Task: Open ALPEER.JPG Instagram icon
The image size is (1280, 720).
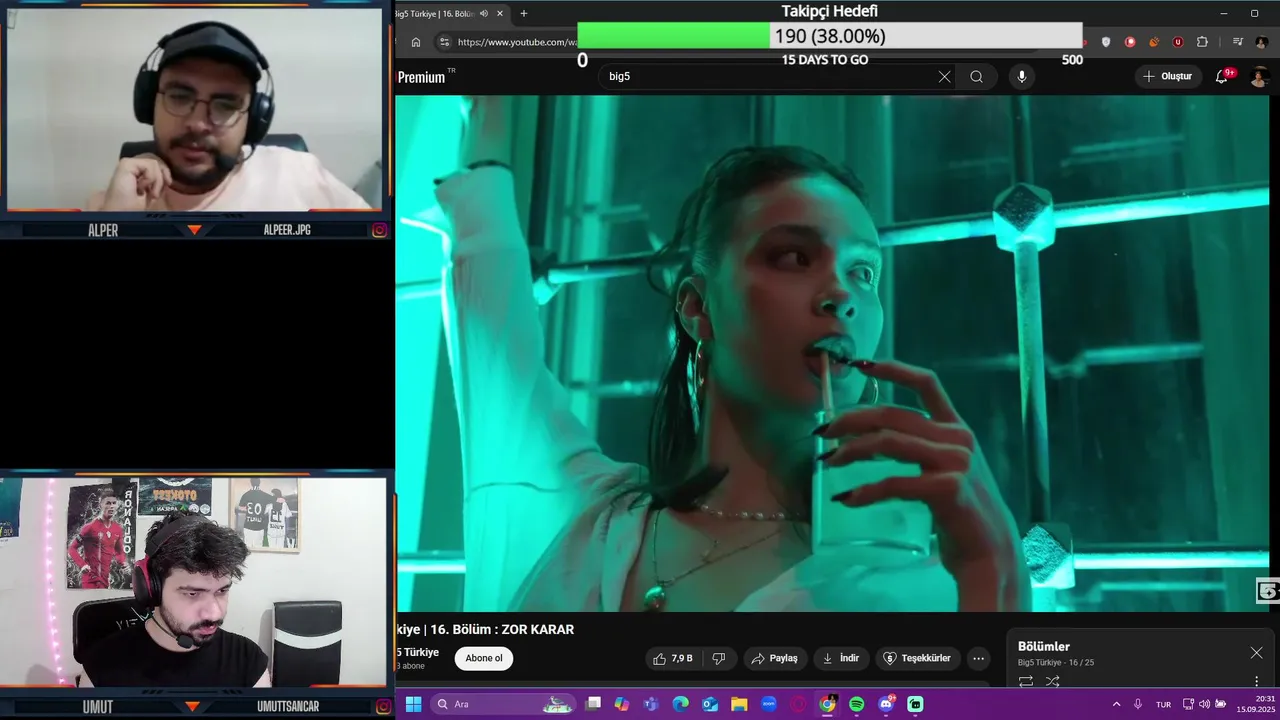Action: pyautogui.click(x=380, y=230)
